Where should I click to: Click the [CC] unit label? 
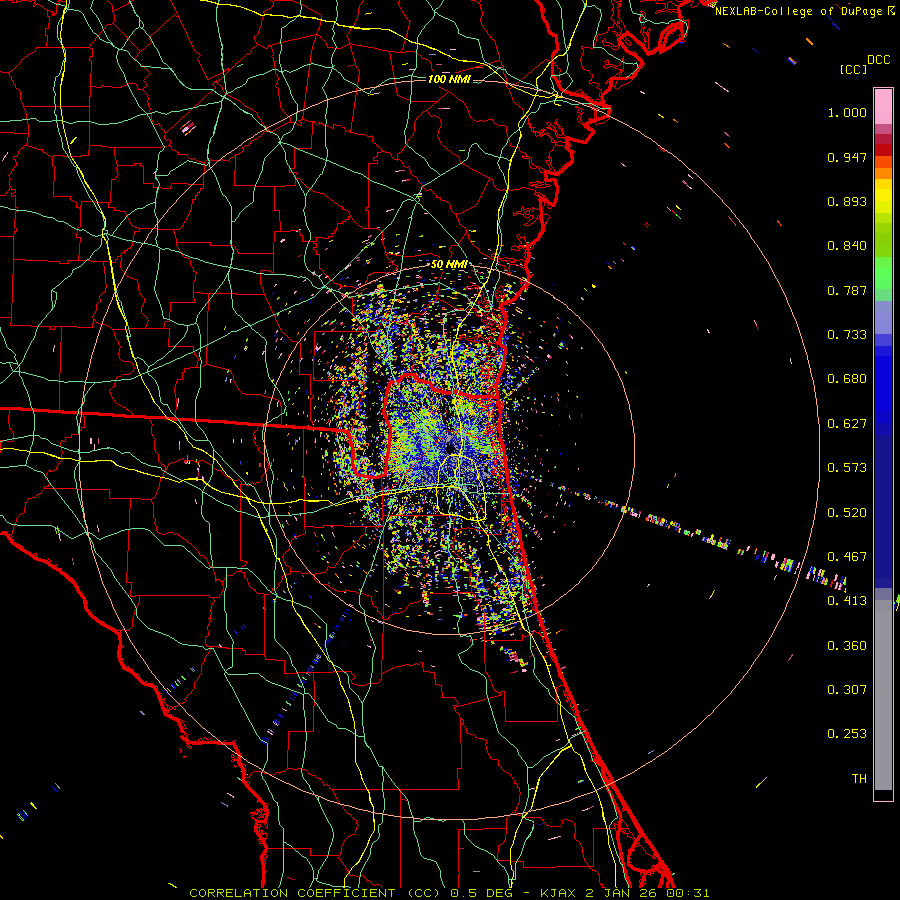tap(853, 69)
